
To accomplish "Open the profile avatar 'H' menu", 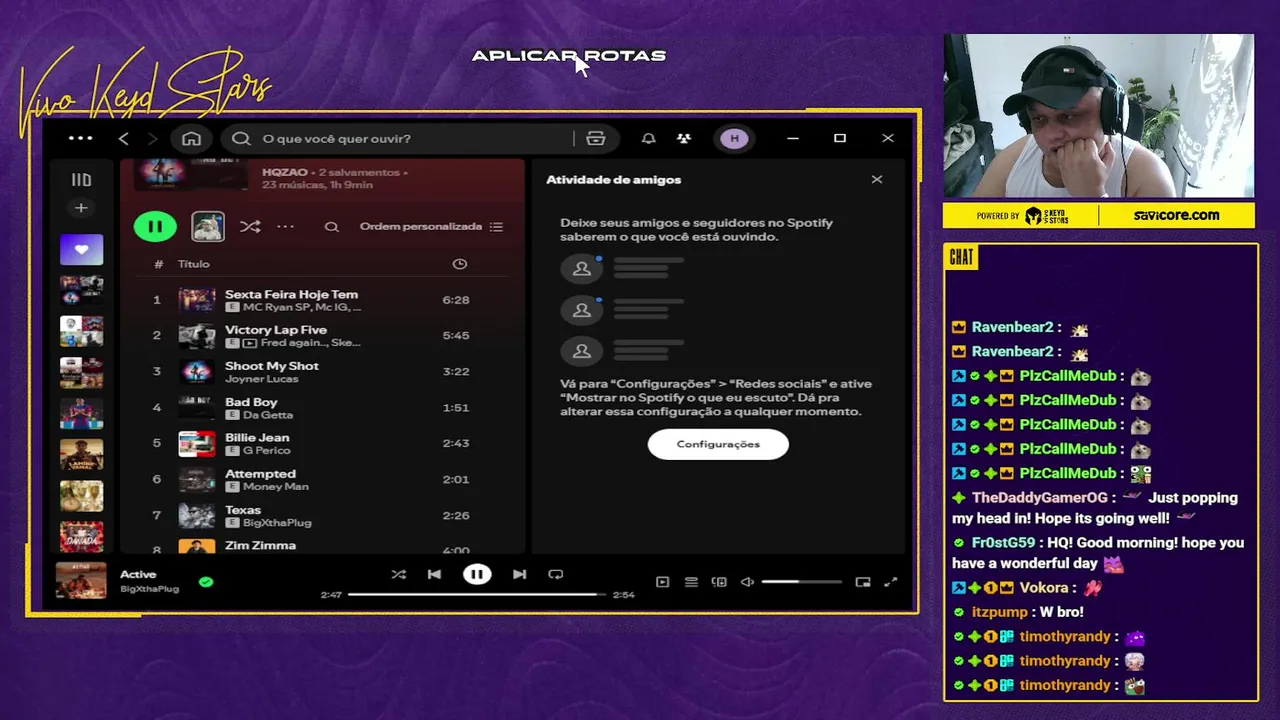I will point(734,138).
